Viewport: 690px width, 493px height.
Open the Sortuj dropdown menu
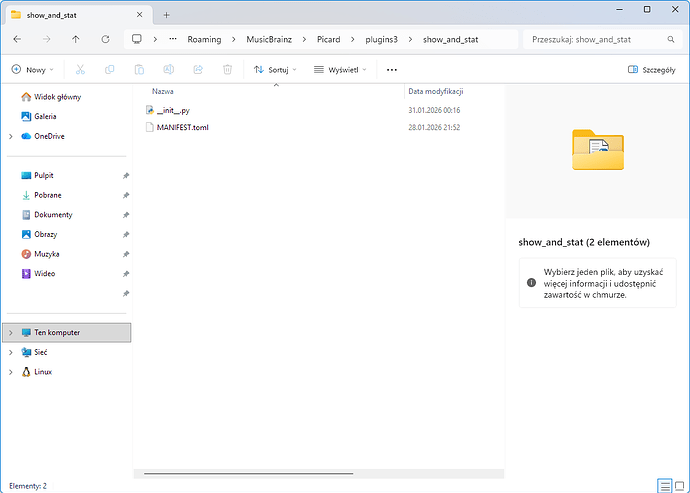point(275,70)
